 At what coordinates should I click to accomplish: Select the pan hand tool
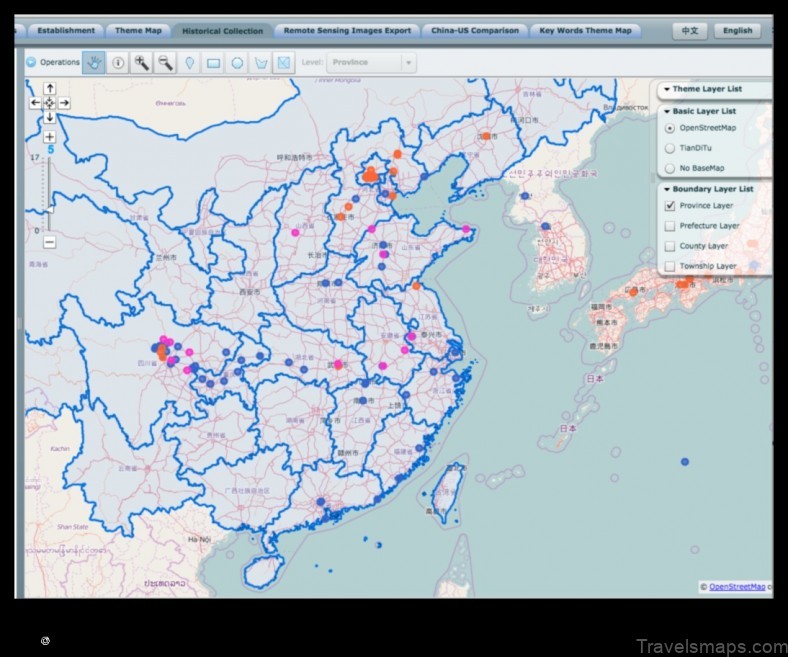click(x=94, y=62)
